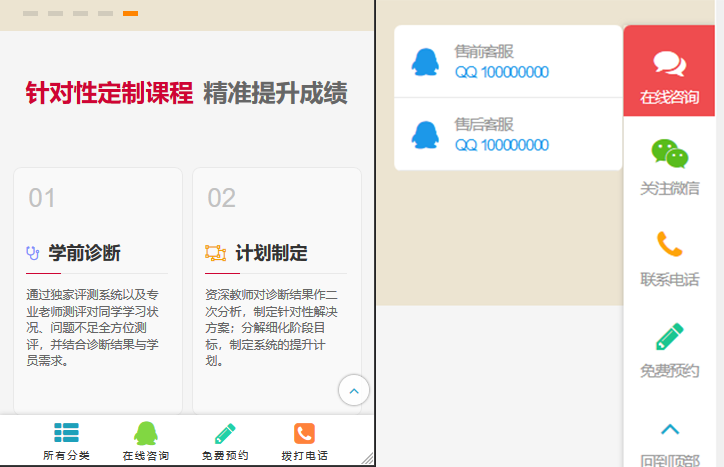Click the 02 card number
The width and height of the screenshot is (724, 467).
[222, 198]
